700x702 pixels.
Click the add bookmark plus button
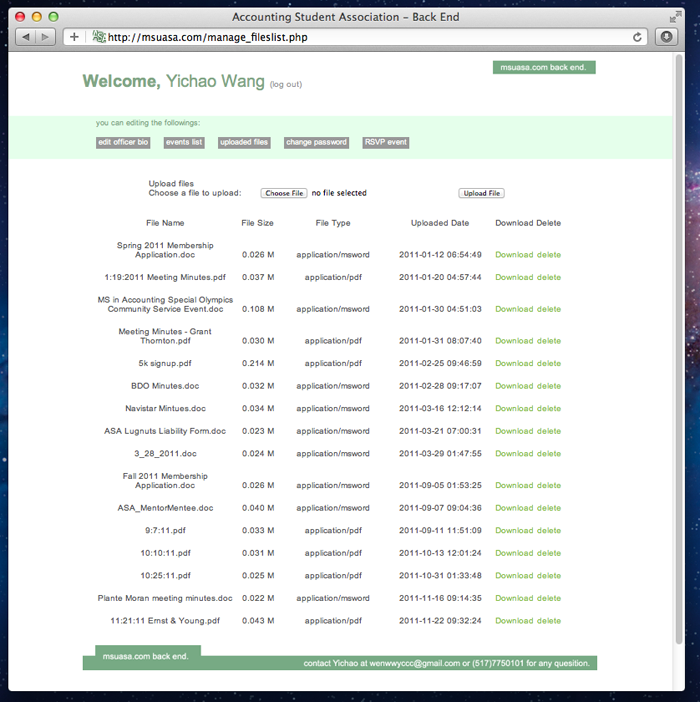pyautogui.click(x=74, y=37)
